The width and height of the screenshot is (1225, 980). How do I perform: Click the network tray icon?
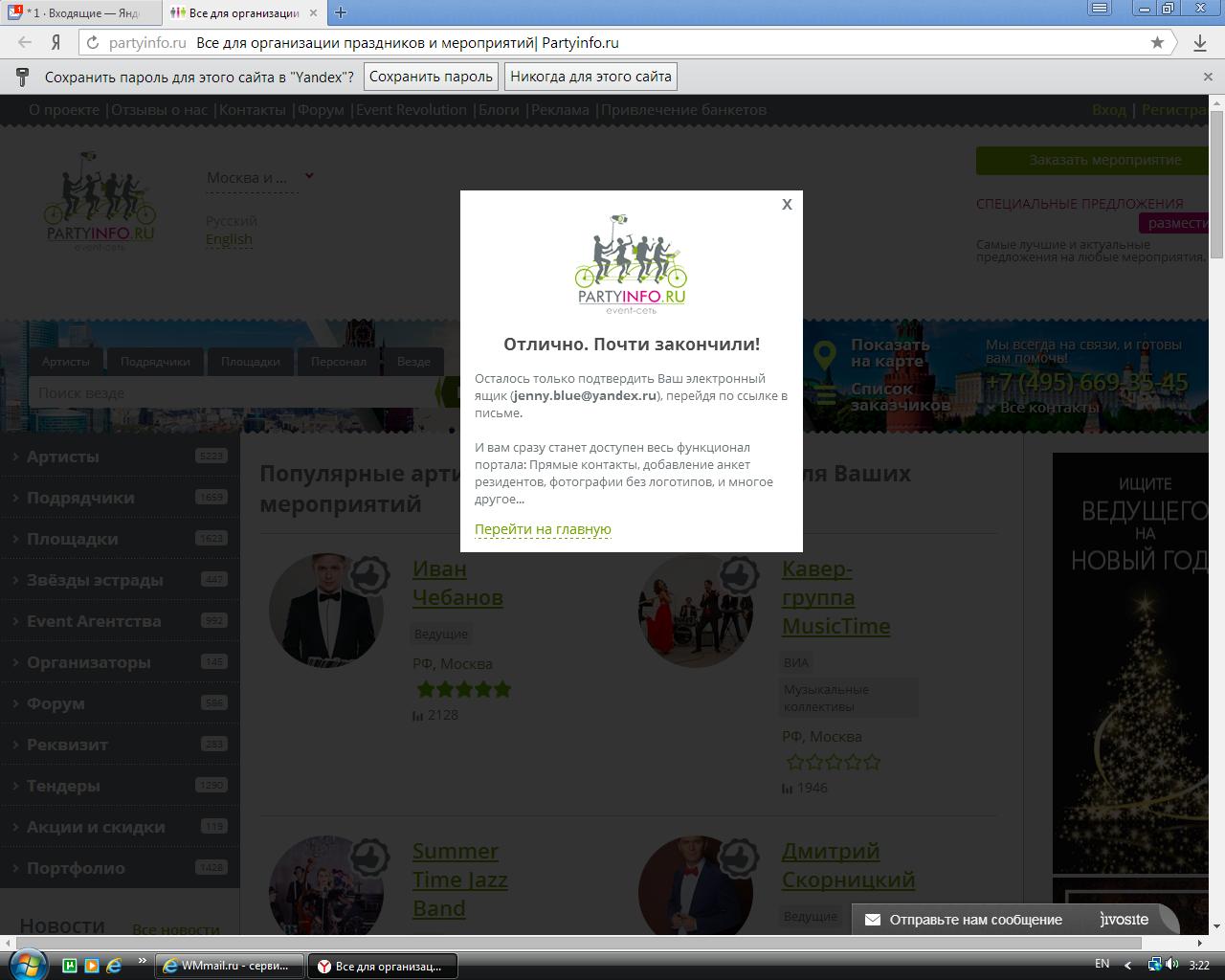coord(1154,965)
